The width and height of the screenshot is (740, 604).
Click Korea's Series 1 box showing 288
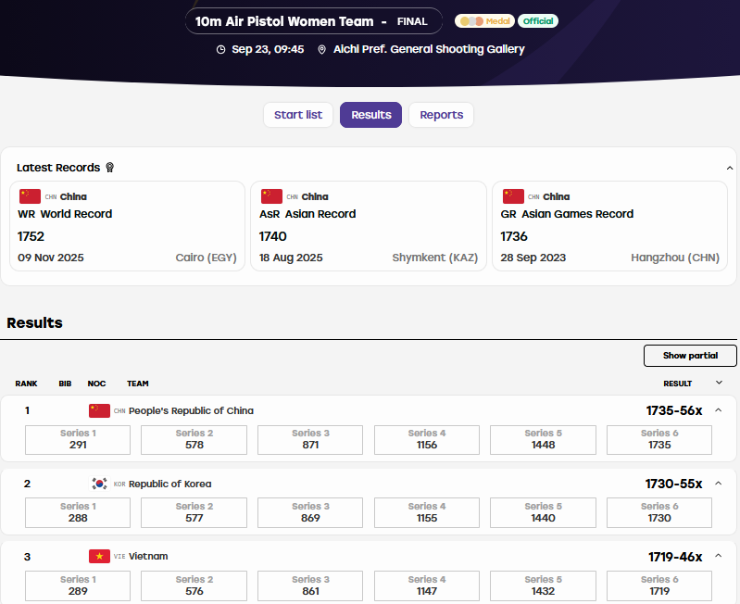[78, 512]
